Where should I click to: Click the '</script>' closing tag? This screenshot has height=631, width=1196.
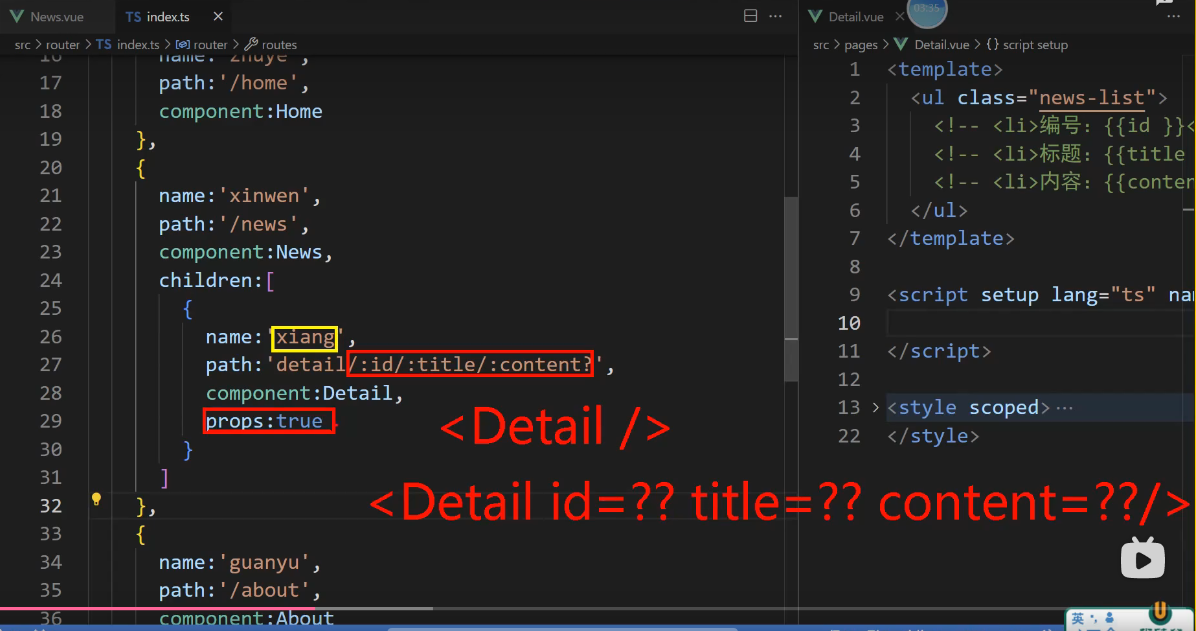939,351
